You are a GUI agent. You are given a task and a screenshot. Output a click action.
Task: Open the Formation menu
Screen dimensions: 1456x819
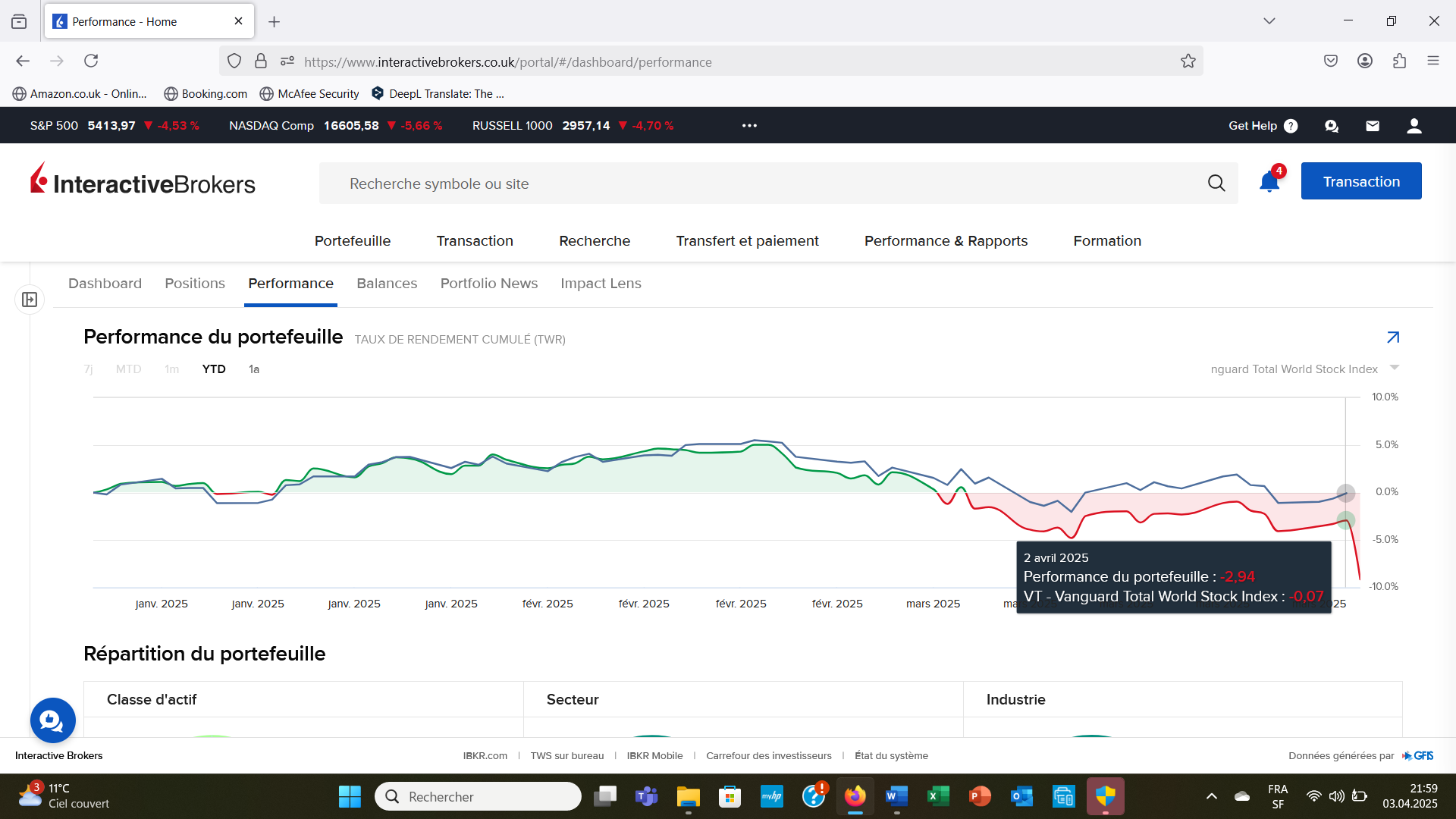click(1107, 241)
